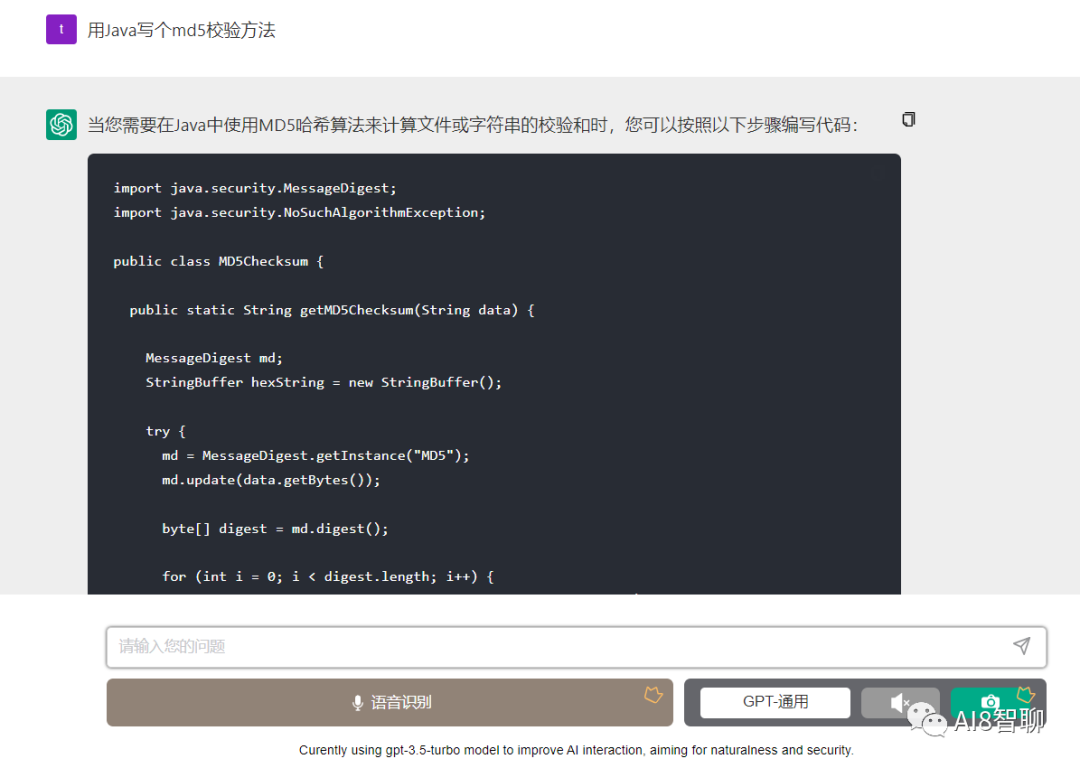Click the crown badge on the camera button
This screenshot has width=1080, height=768.
tap(1025, 694)
